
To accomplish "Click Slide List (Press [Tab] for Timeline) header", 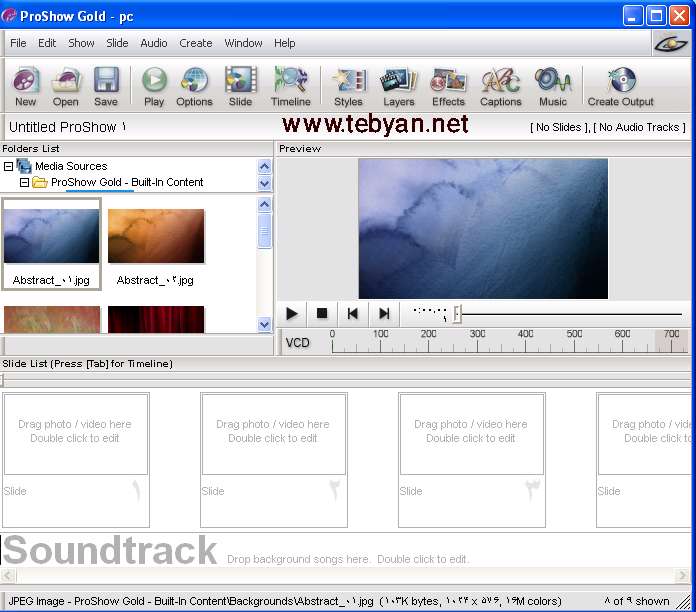I will (x=87, y=363).
